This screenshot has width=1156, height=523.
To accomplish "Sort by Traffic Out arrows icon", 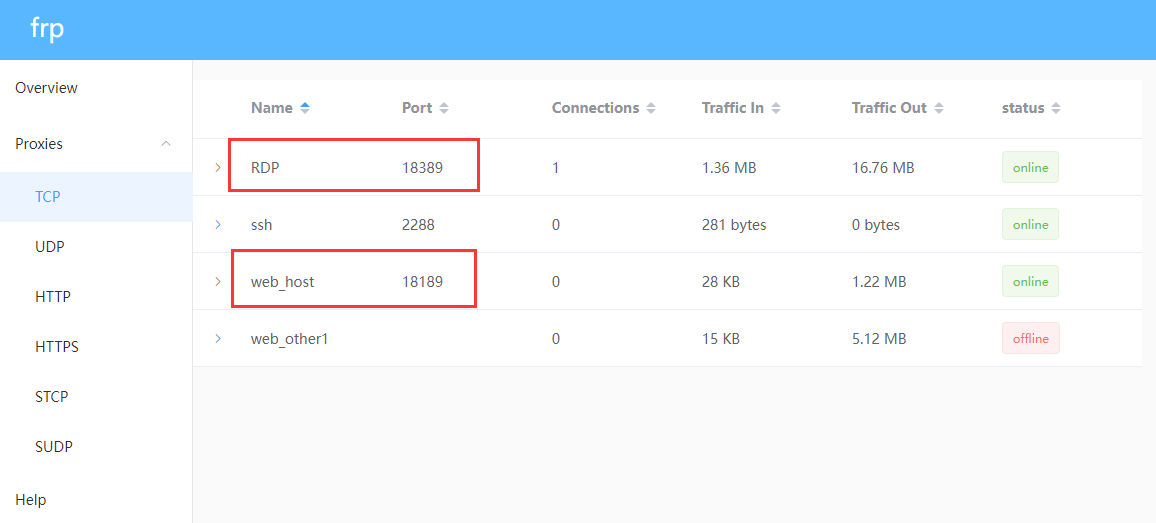I will tap(939, 108).
